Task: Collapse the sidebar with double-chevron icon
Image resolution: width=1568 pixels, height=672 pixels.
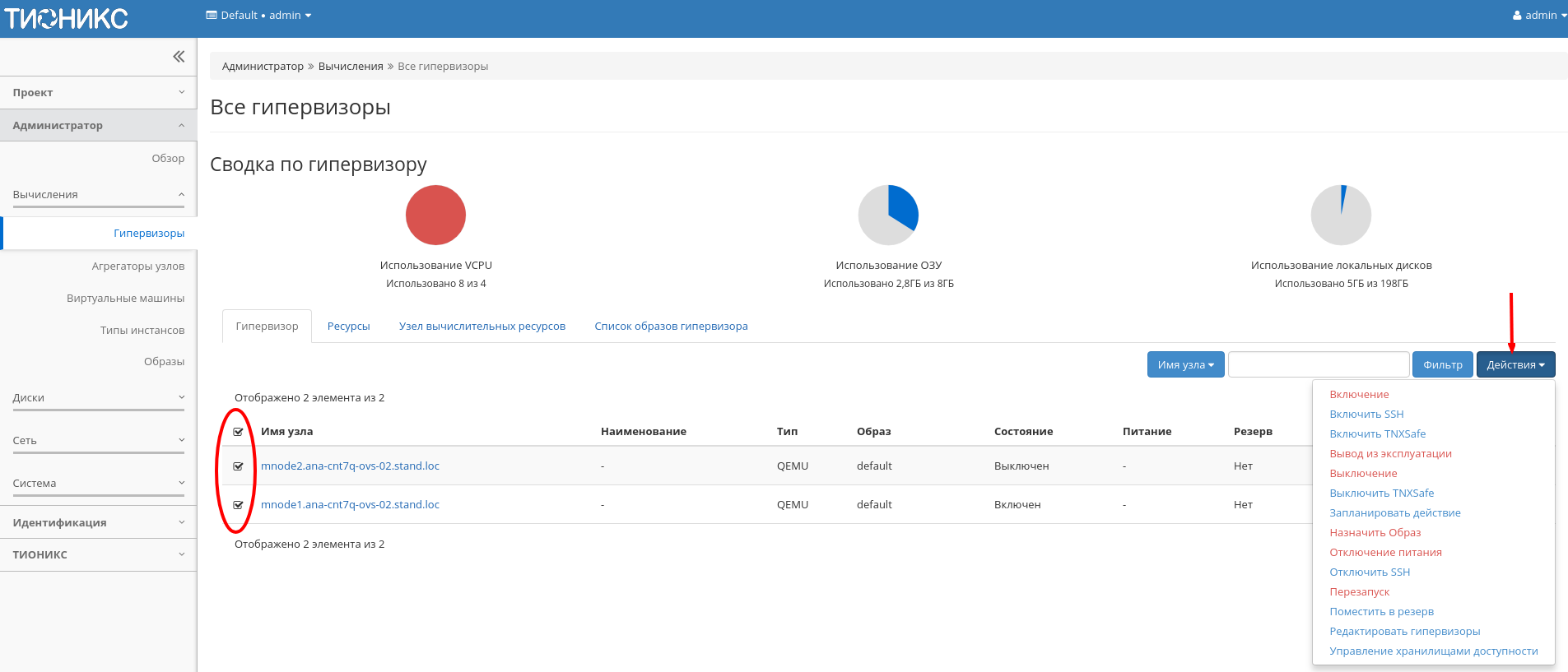Action: pos(179,57)
